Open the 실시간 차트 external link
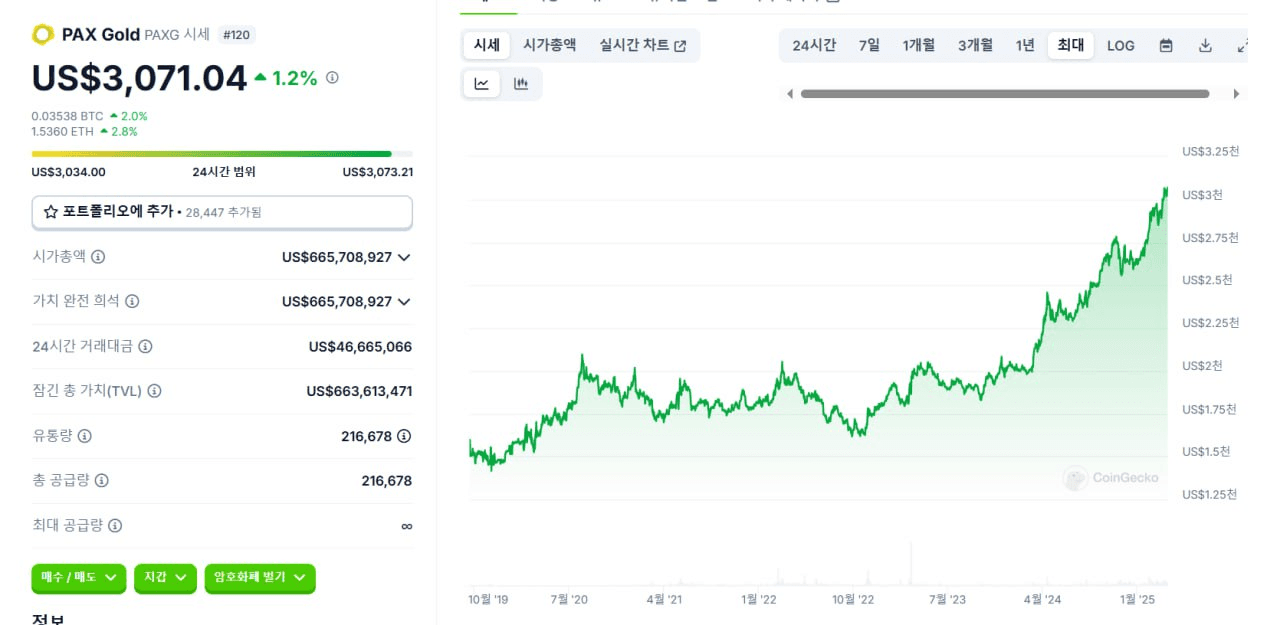This screenshot has width=1280, height=625. coord(643,45)
